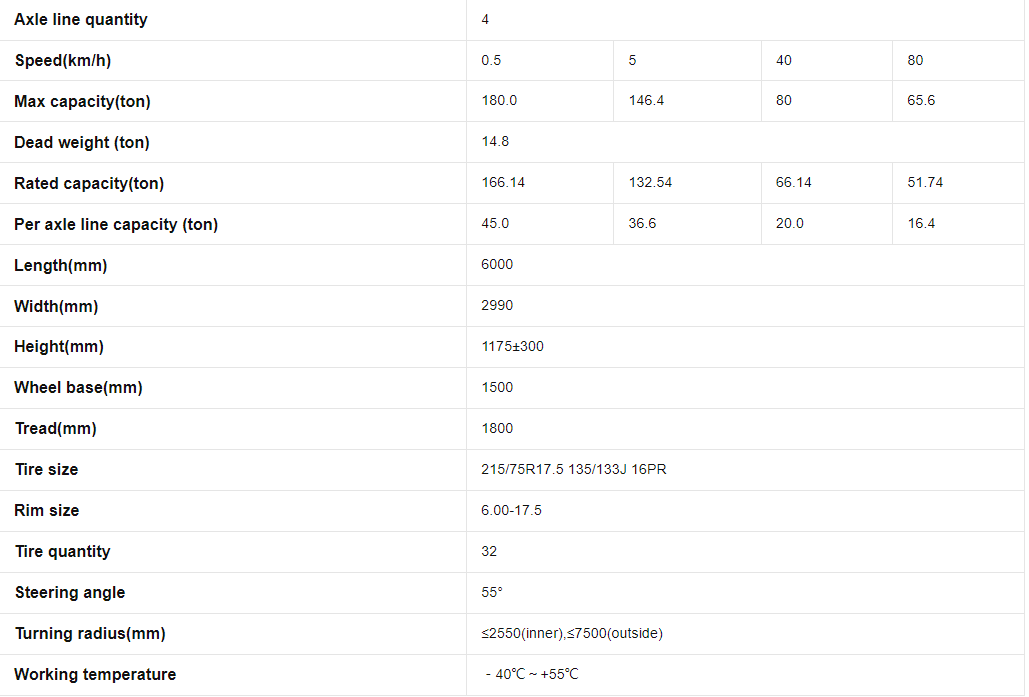Click the width value 2990
The width and height of the screenshot is (1029, 697).
pos(497,306)
